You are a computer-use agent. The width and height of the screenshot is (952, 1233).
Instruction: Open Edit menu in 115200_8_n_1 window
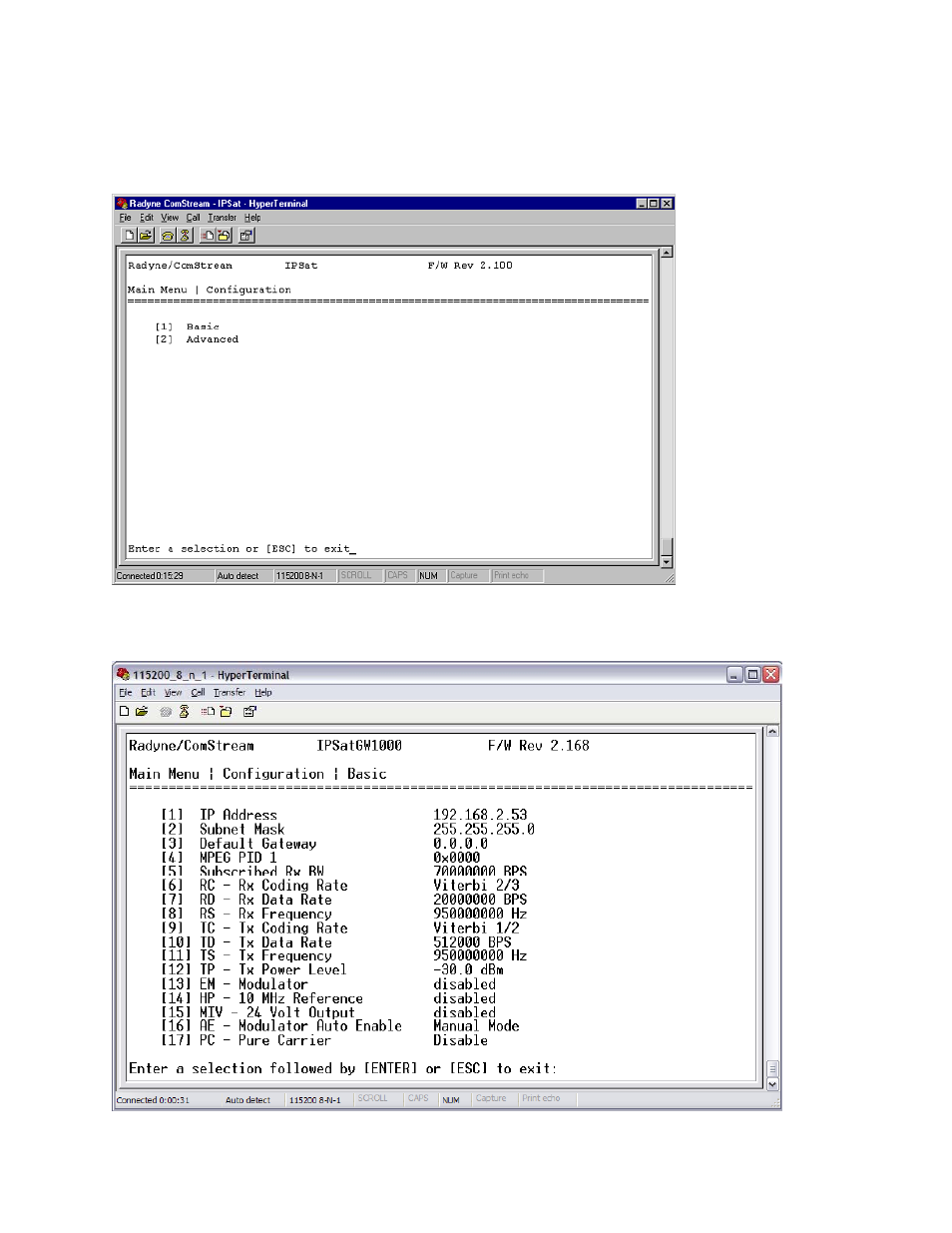click(x=148, y=693)
